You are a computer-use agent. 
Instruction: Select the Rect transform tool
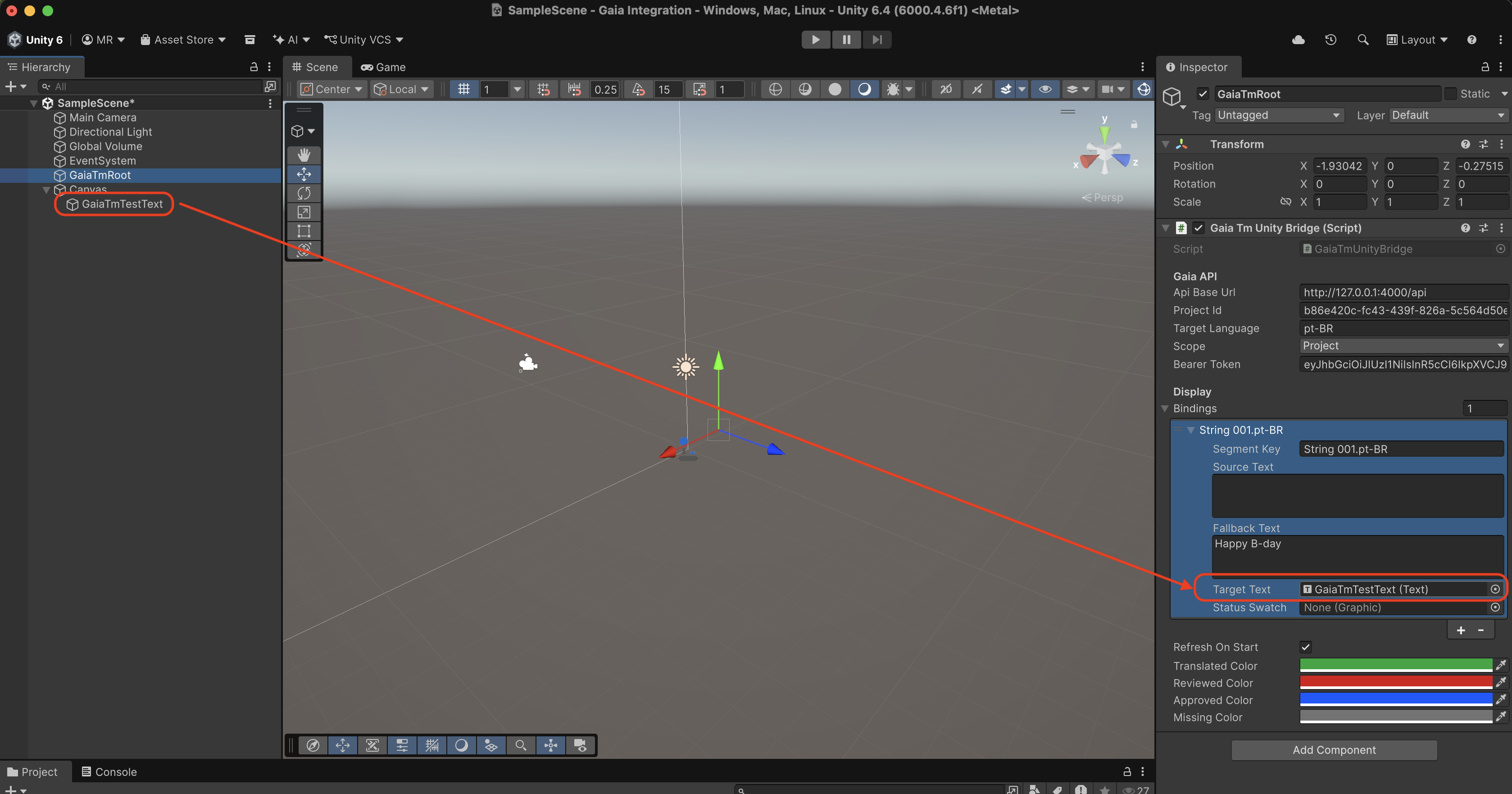coord(304,231)
